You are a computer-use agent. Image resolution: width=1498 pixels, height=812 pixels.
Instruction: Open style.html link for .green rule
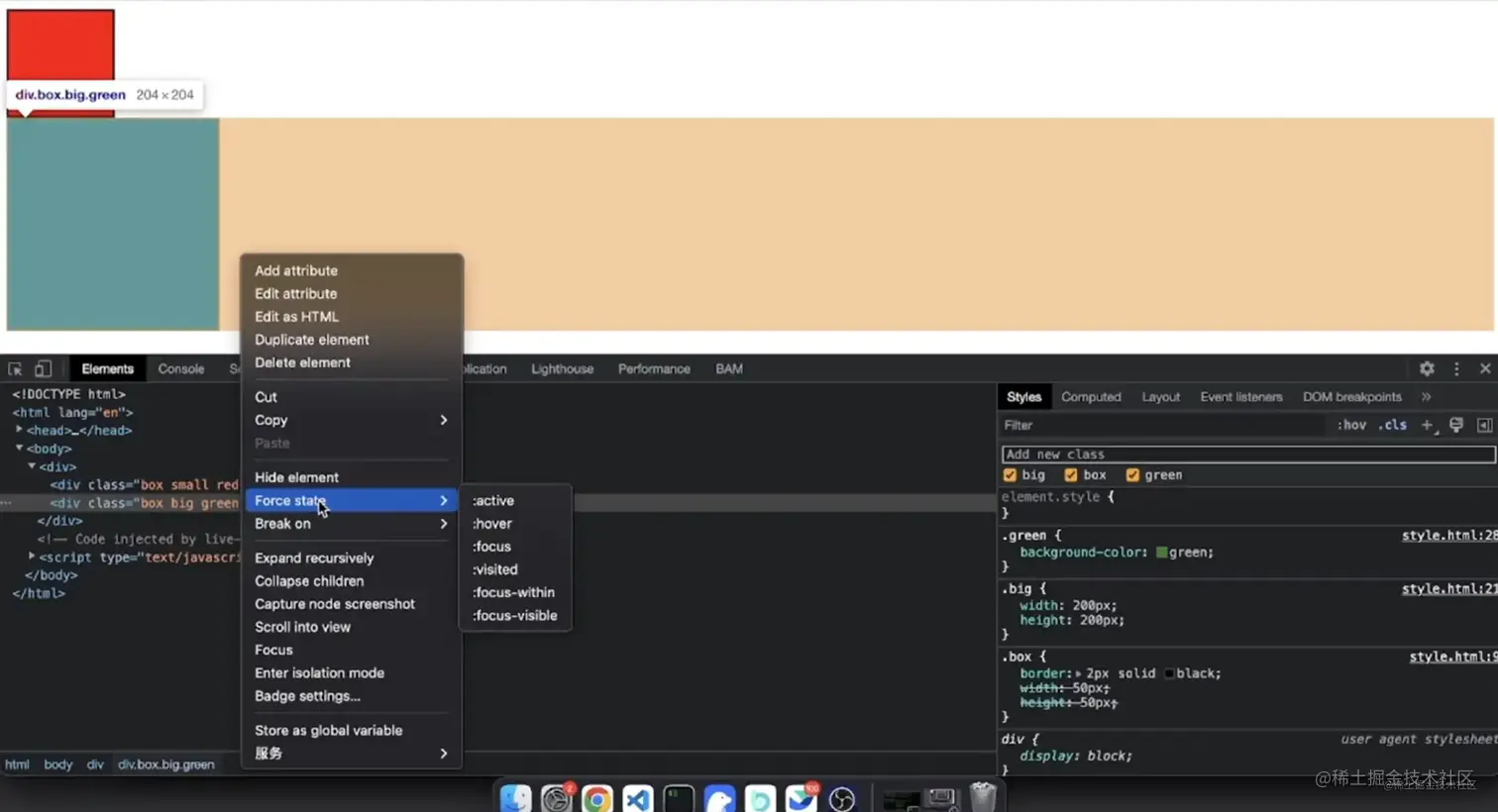[1448, 536]
